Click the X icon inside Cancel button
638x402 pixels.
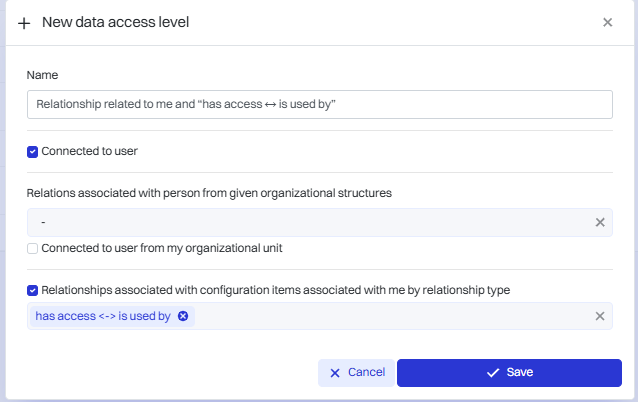335,372
